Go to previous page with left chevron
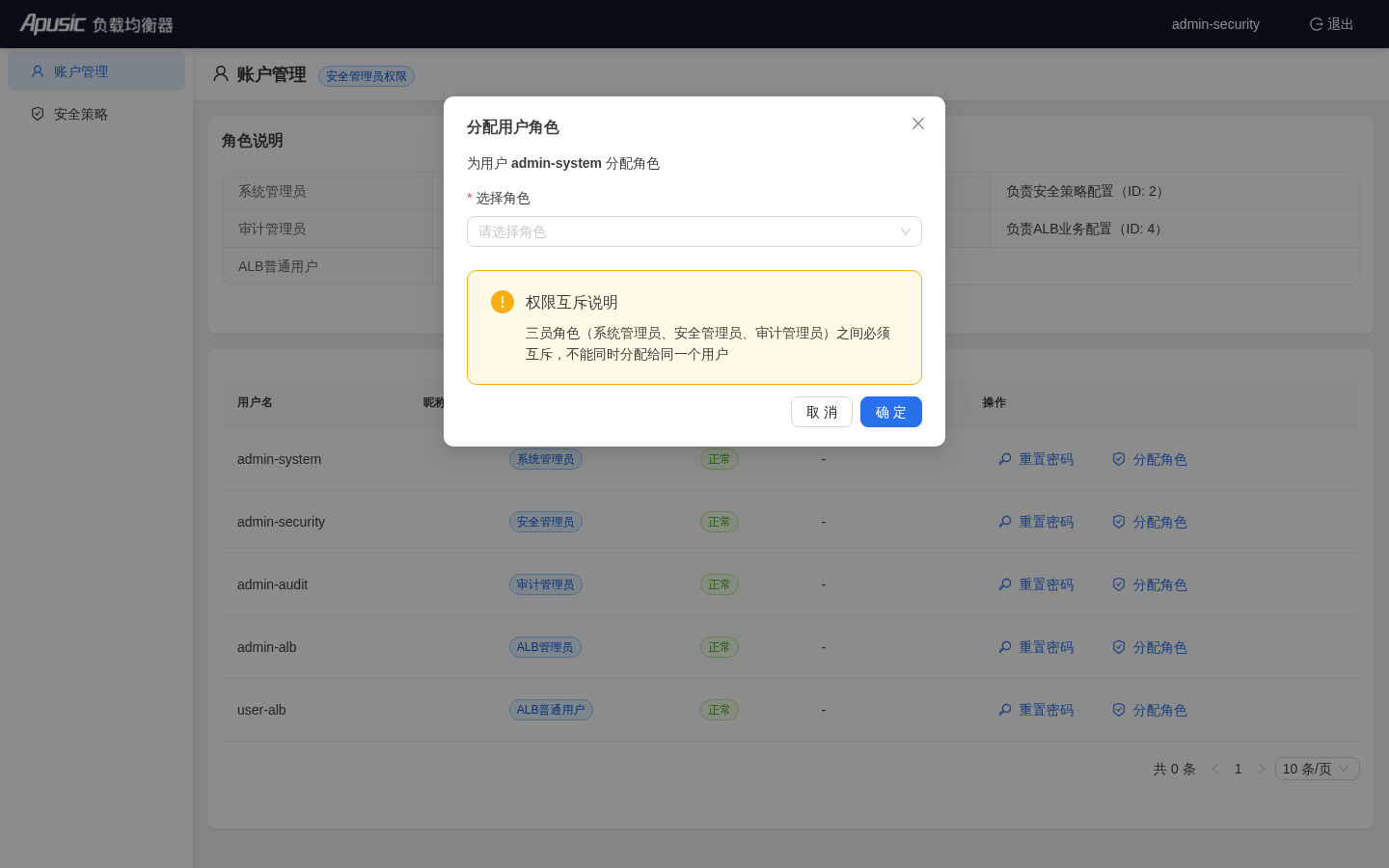 coord(1215,769)
